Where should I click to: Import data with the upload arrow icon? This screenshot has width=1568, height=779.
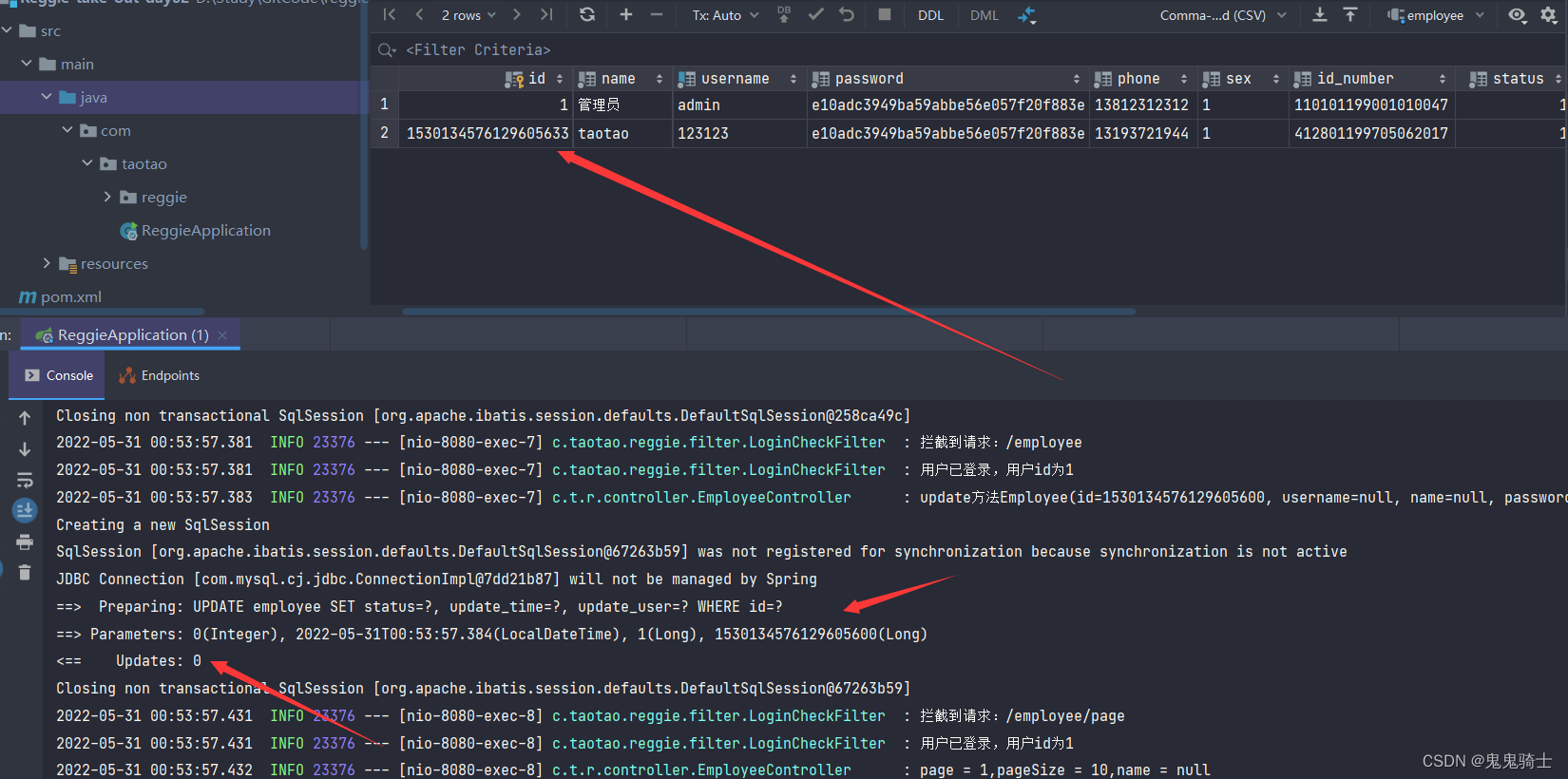[x=1350, y=14]
